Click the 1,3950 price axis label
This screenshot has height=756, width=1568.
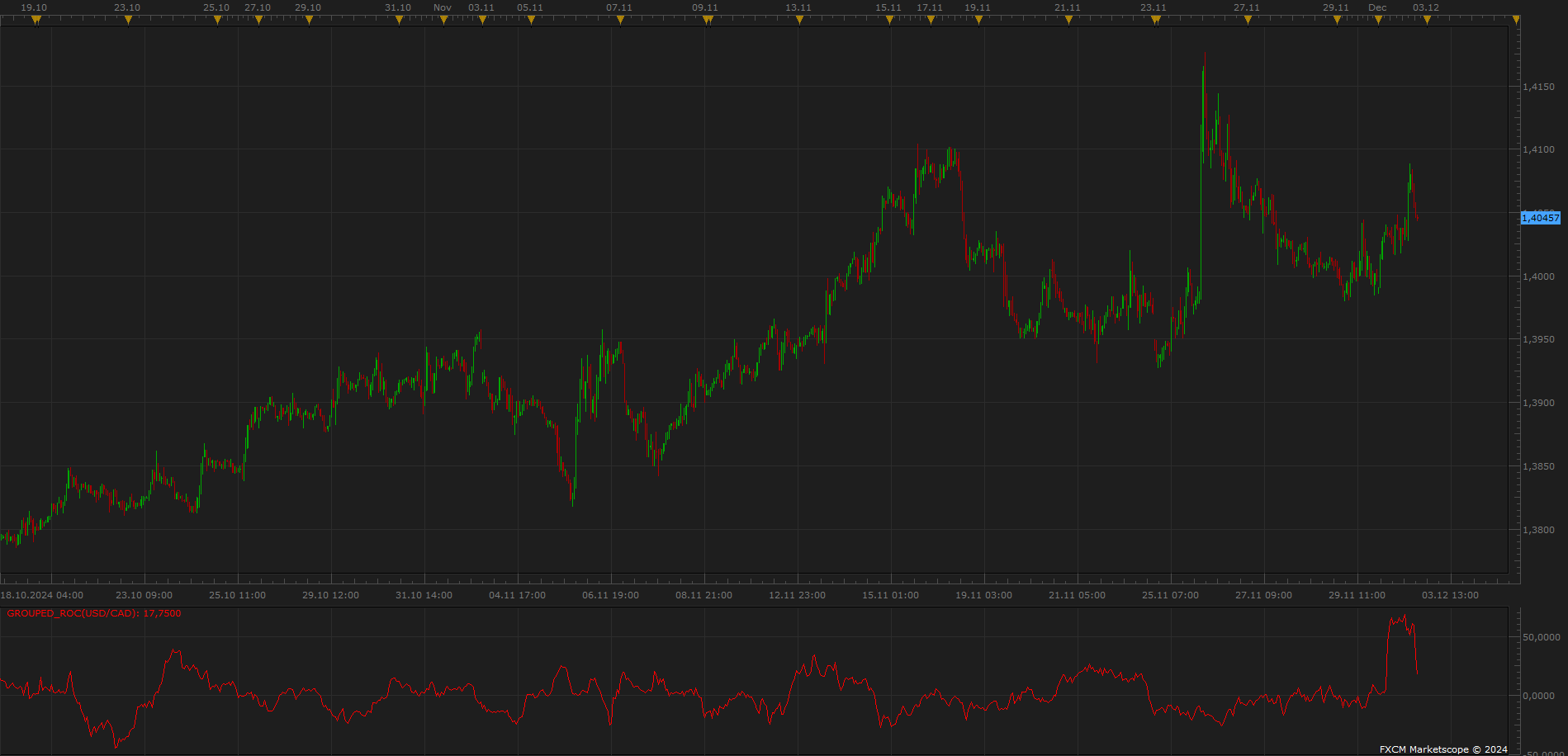pos(1538,339)
